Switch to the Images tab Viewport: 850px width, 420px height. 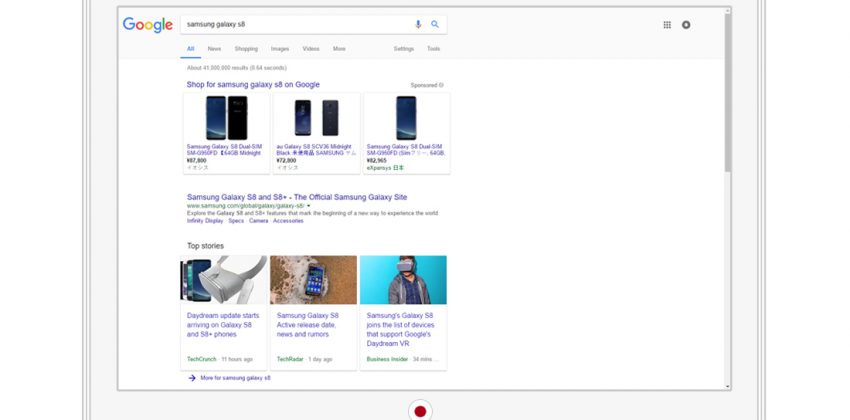(x=280, y=49)
